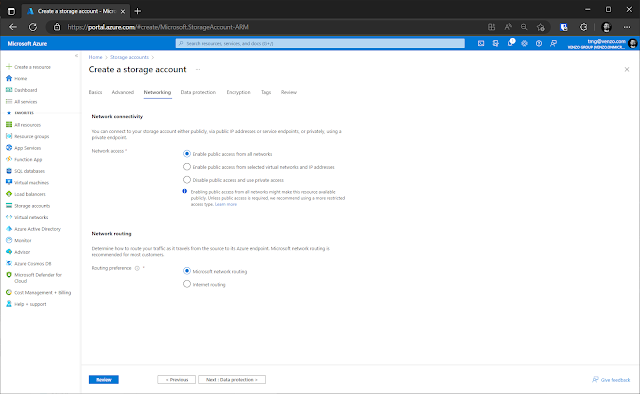This screenshot has width=640, height=394.
Task: Open All services in sidebar
Action: point(25,102)
